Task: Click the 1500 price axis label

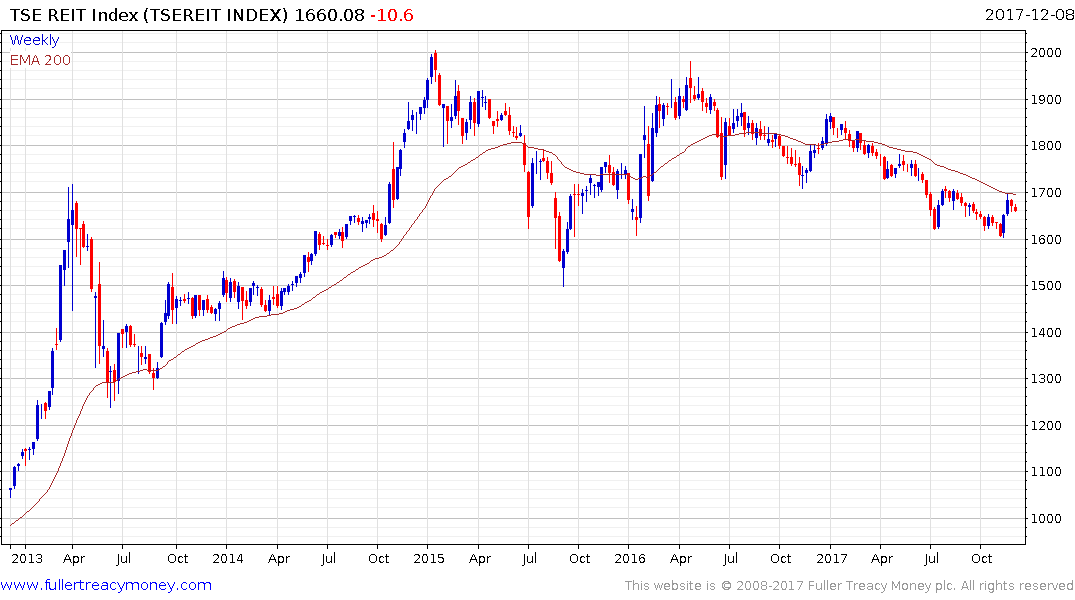Action: point(1046,286)
